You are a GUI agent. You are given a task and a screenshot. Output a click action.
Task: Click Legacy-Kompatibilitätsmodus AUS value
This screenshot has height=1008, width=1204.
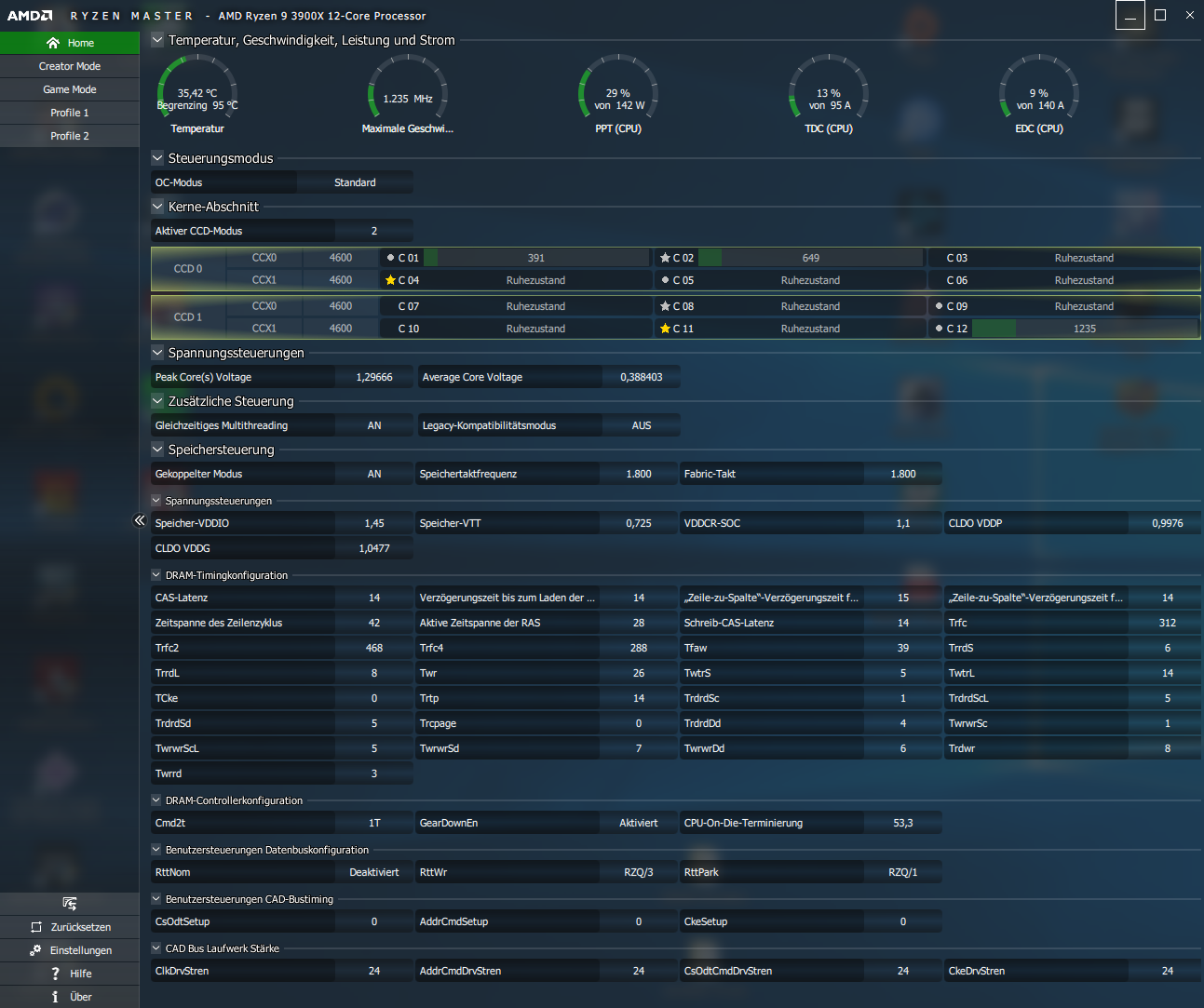point(642,425)
